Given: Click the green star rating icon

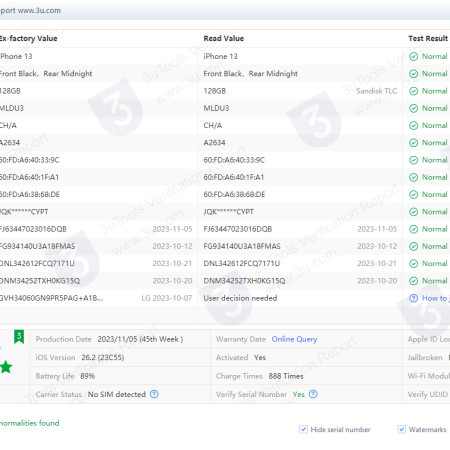Looking at the screenshot, I should [x=6, y=367].
